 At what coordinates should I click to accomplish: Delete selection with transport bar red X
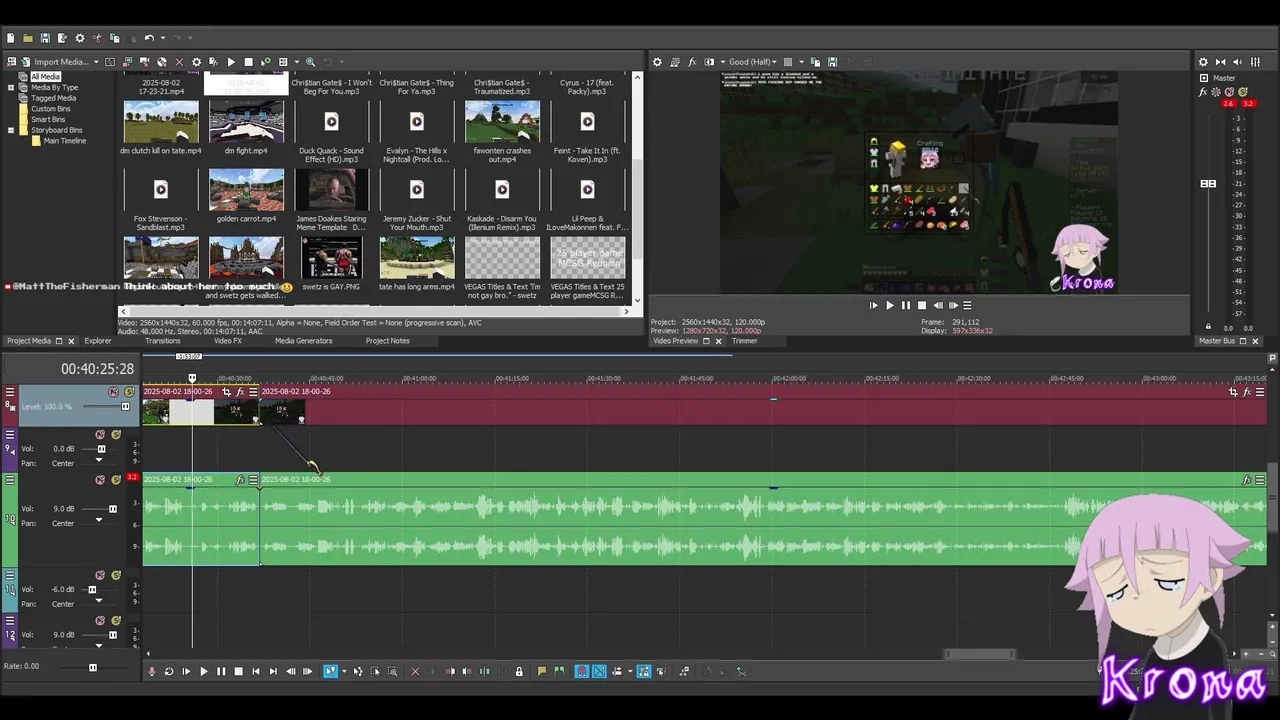tap(415, 672)
